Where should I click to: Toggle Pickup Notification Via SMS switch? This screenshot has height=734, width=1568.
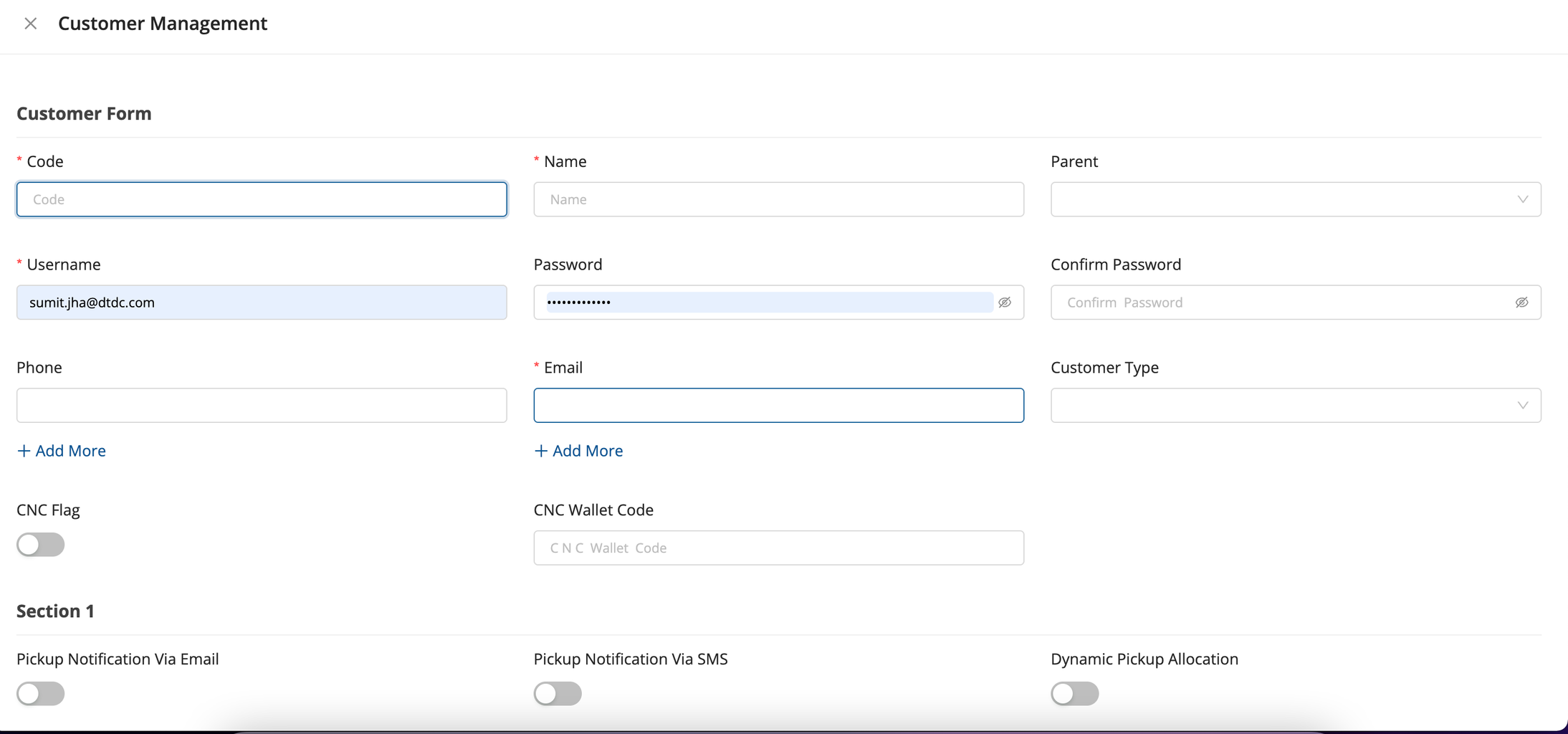click(x=558, y=693)
